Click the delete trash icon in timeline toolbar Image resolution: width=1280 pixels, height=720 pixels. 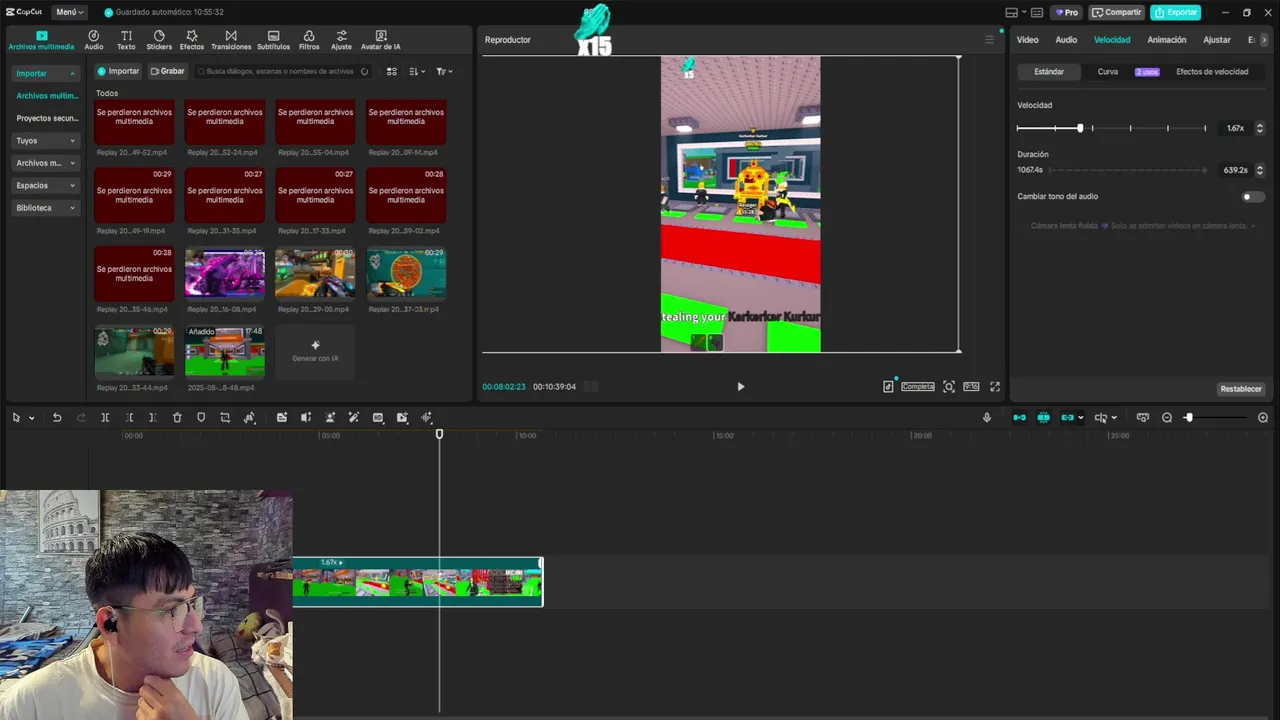pyautogui.click(x=177, y=417)
